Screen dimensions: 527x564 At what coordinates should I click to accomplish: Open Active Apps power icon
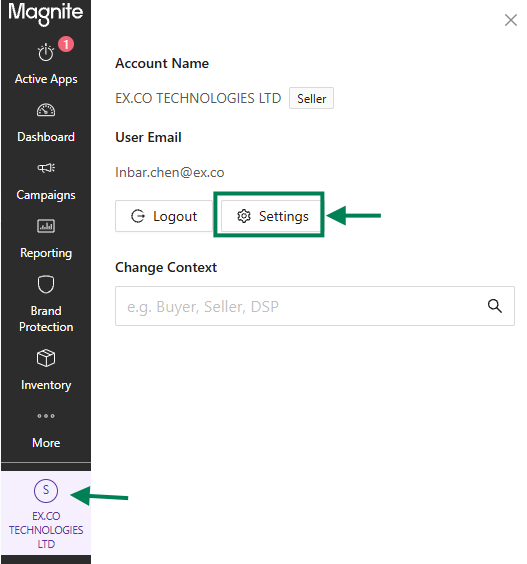46,53
